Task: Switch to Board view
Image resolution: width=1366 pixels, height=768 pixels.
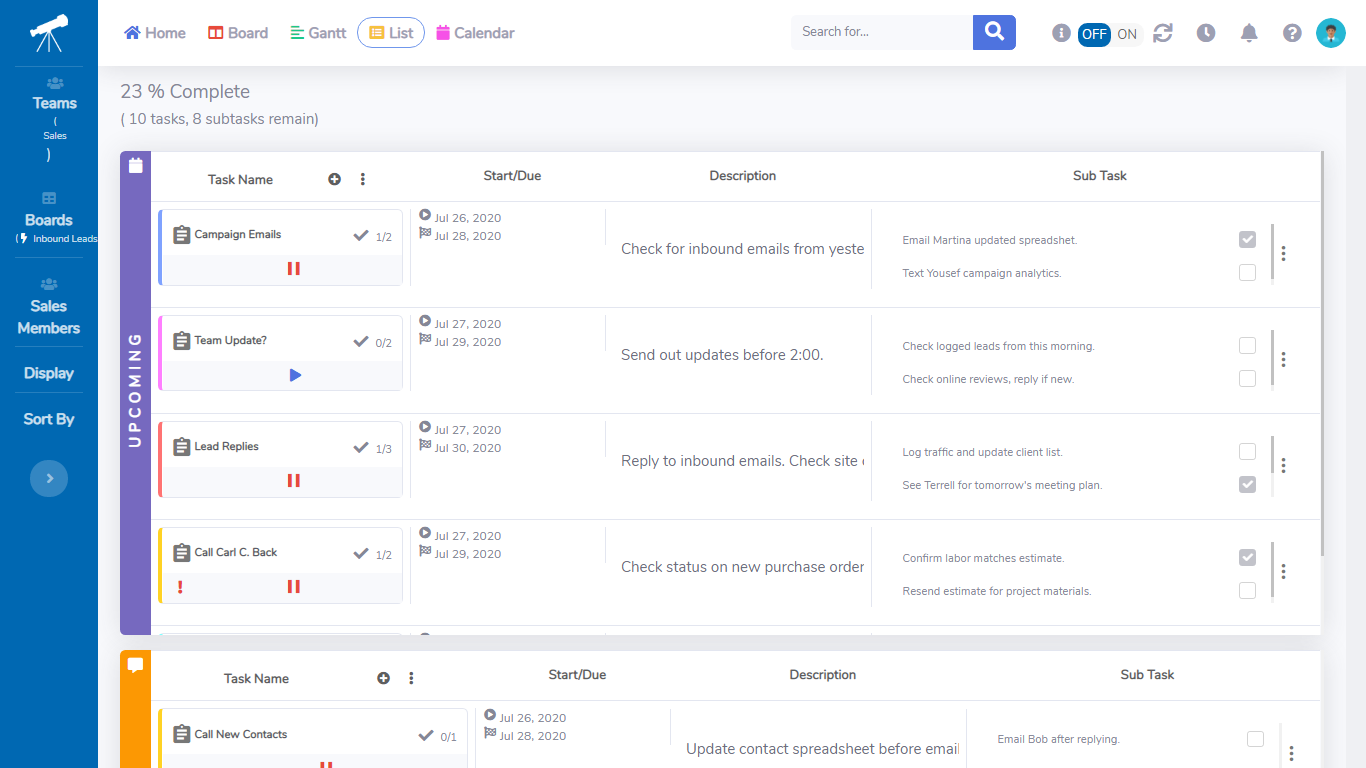Action: coord(238,33)
